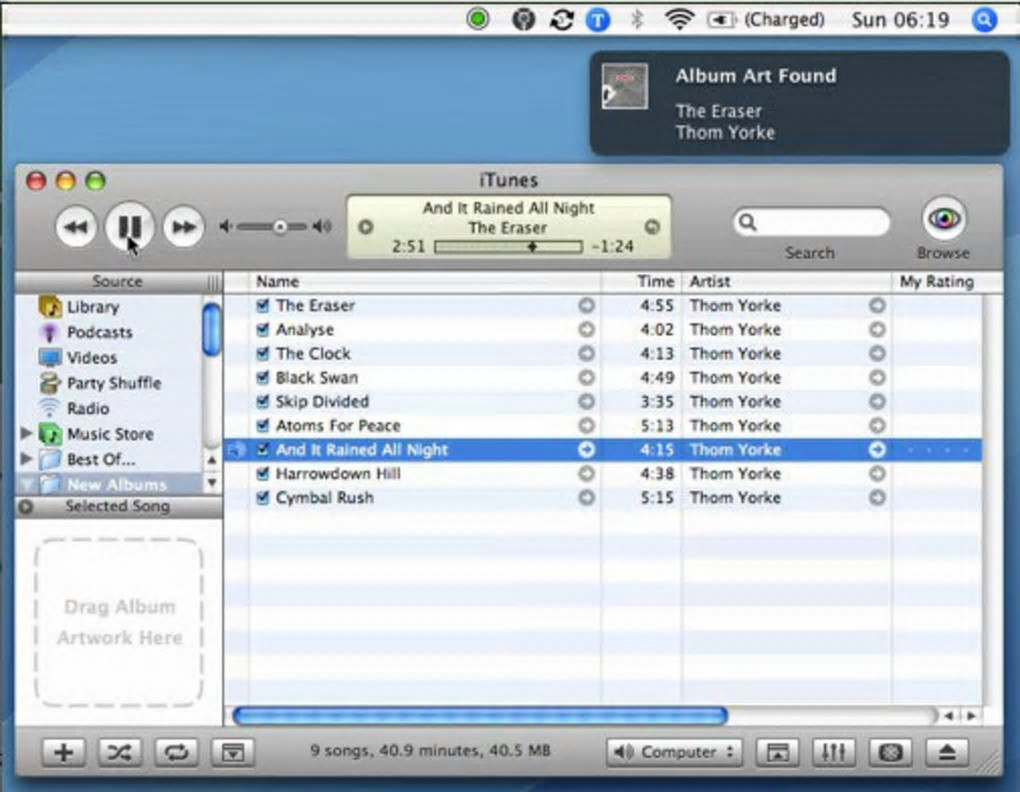Expand the Music Store disclosure triangle
Image resolution: width=1020 pixels, height=792 pixels.
click(x=26, y=433)
